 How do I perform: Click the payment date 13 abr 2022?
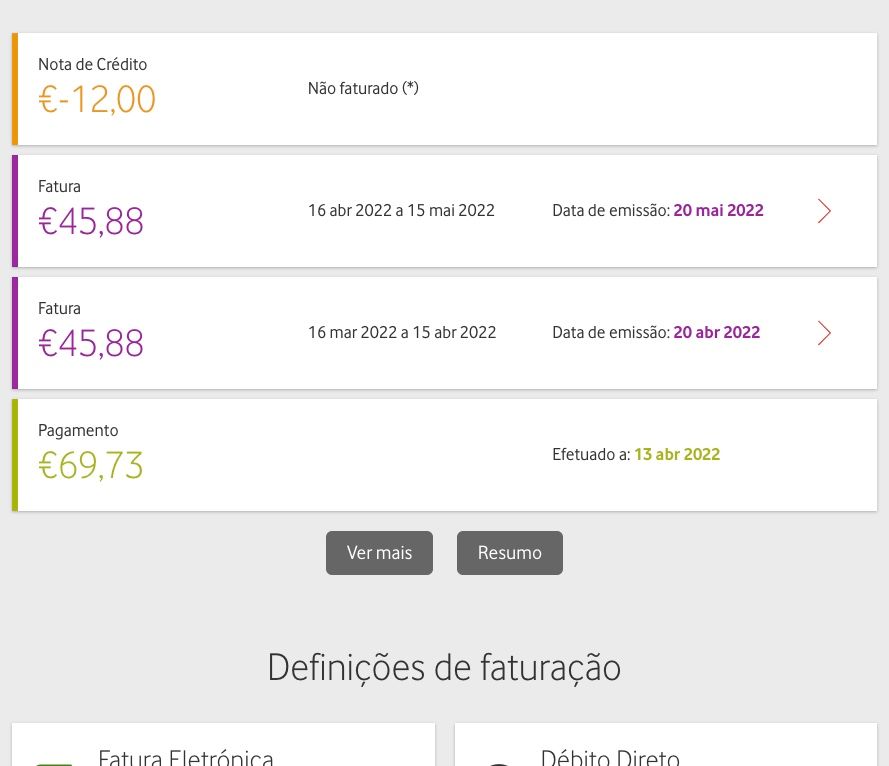coord(676,455)
